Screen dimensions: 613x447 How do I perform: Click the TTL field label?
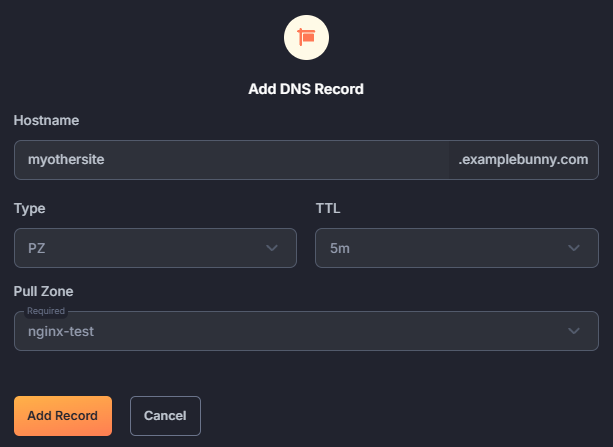click(x=328, y=208)
